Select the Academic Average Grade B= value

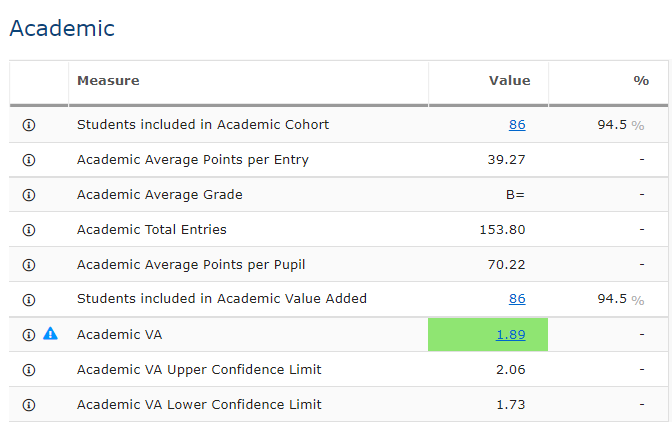click(x=515, y=195)
